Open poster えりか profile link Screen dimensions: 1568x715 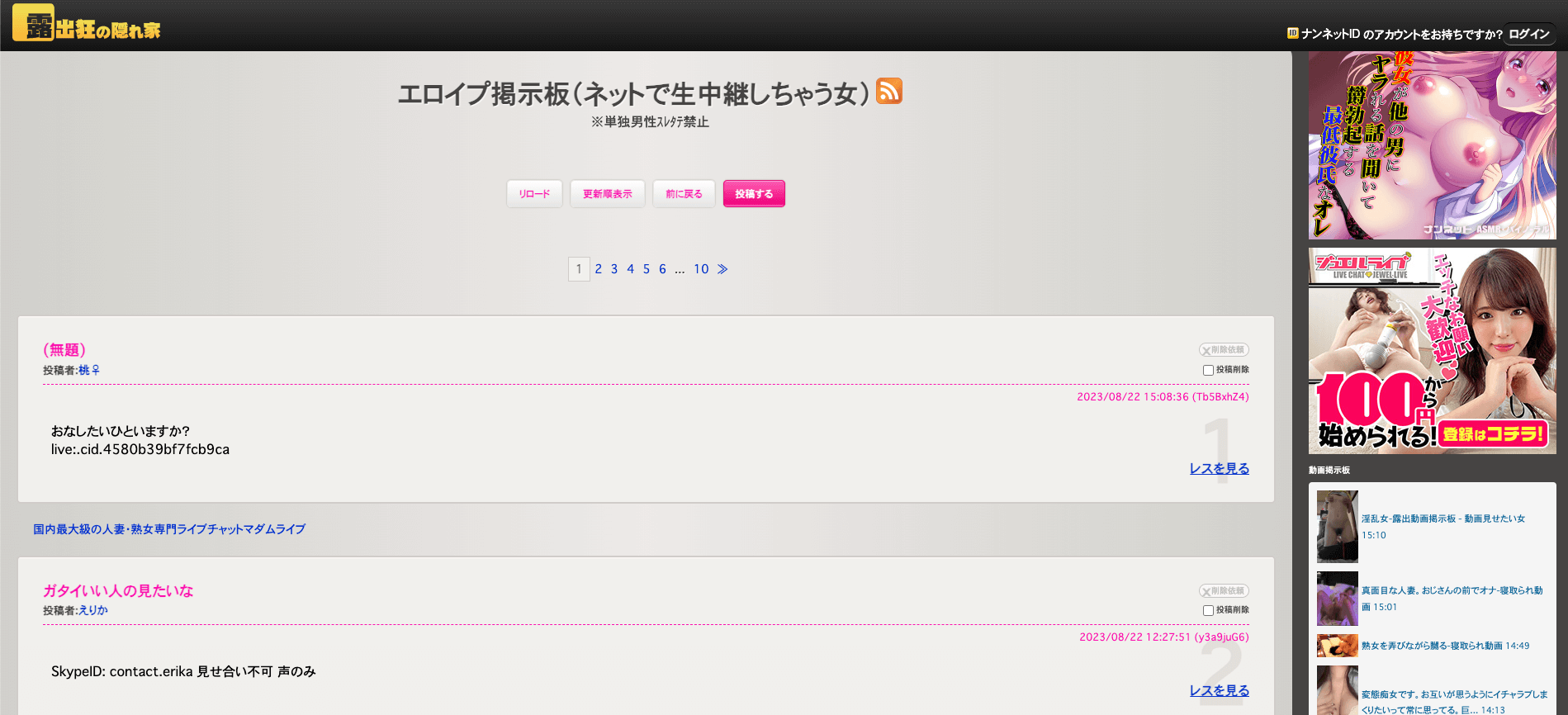tap(93, 611)
